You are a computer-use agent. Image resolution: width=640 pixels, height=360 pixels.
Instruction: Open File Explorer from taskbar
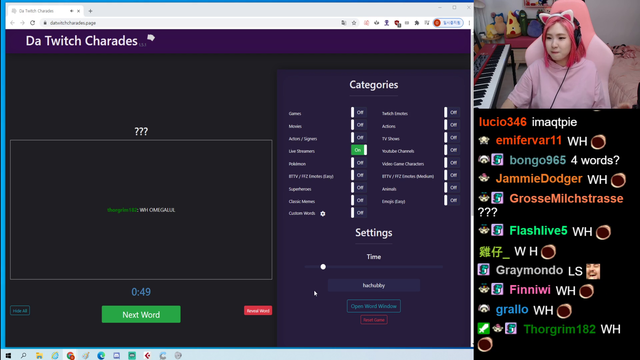tap(39, 356)
